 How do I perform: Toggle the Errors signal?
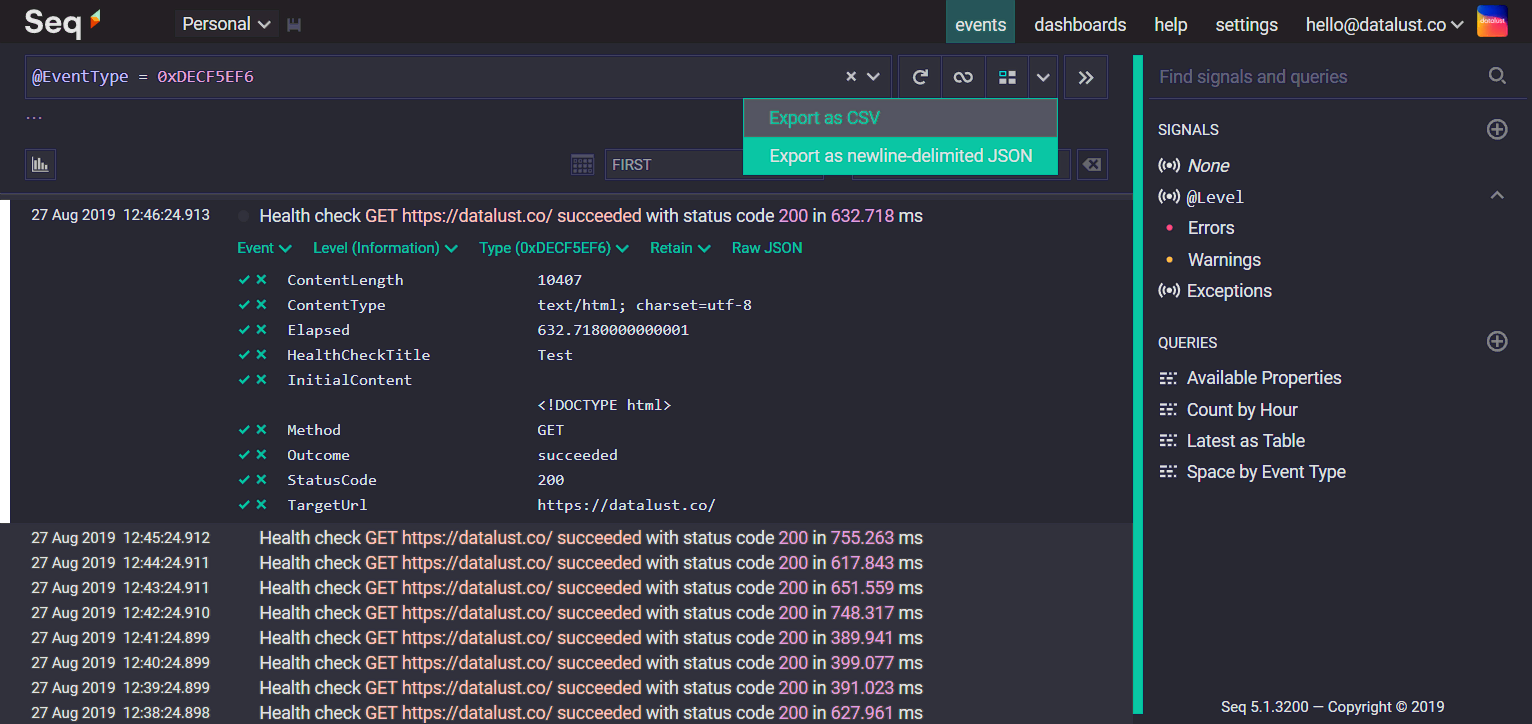[1211, 228]
